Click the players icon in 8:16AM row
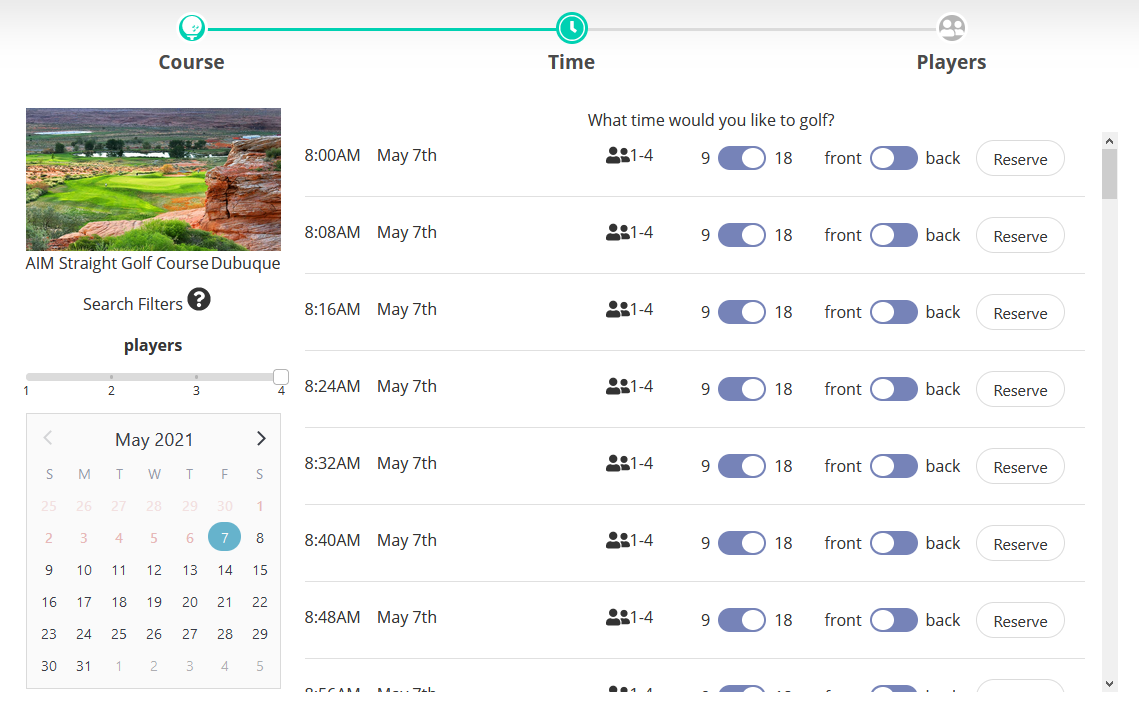The width and height of the screenshot is (1139, 721). point(617,309)
